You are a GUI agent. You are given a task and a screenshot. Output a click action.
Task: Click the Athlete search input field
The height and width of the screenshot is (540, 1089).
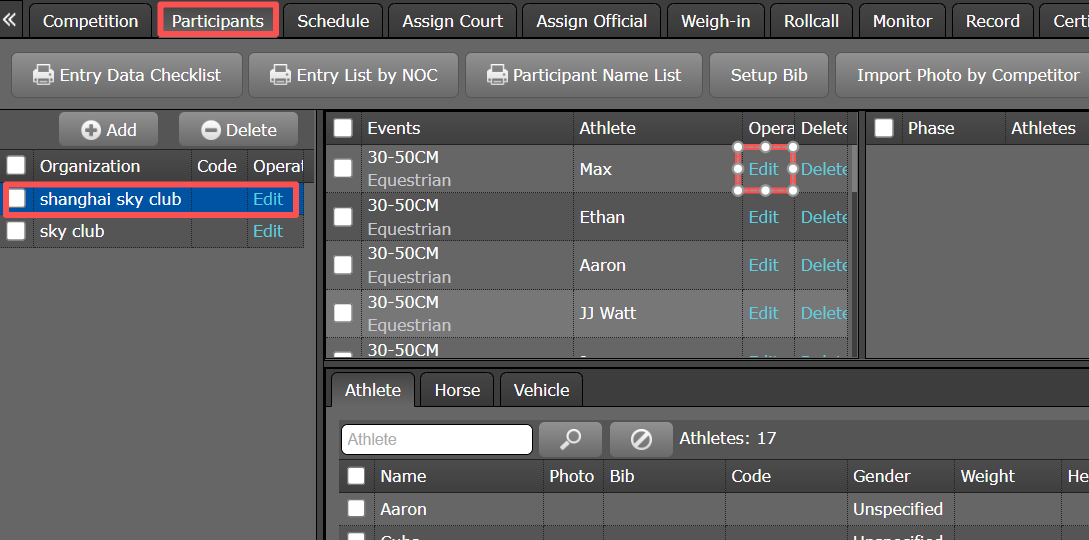click(436, 439)
